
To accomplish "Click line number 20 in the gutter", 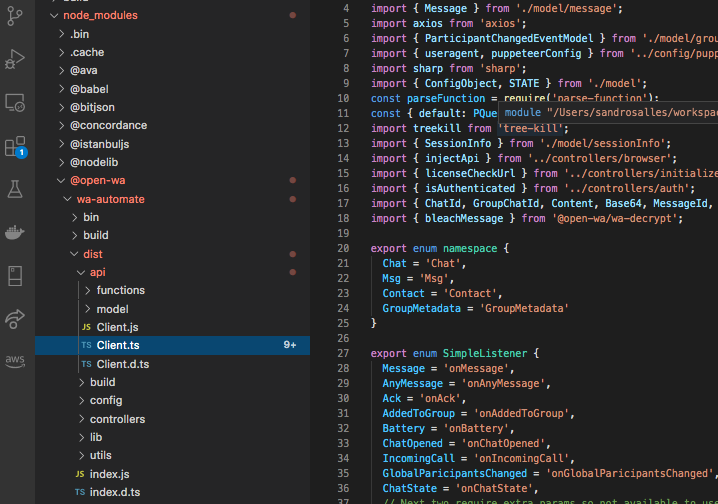I will point(343,248).
